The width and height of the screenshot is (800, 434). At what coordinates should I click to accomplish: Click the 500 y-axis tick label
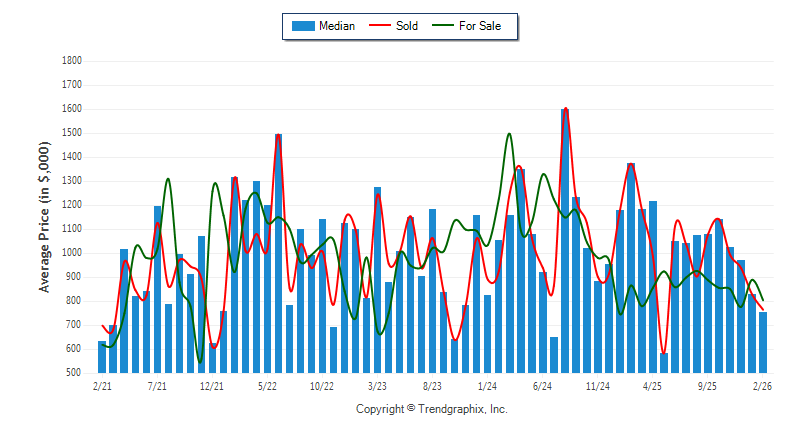pyautogui.click(x=74, y=373)
